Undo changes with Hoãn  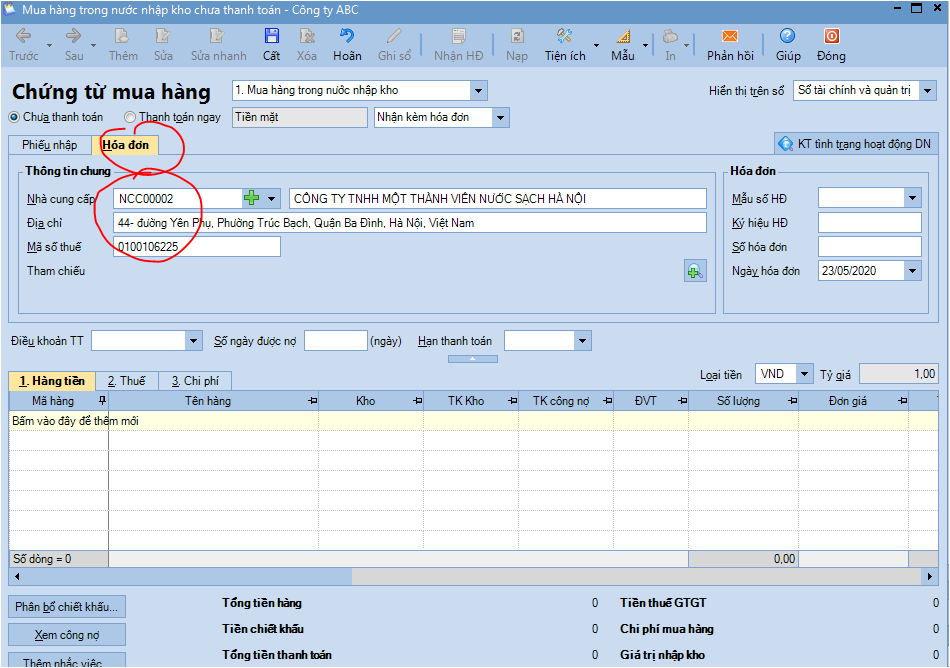(347, 45)
